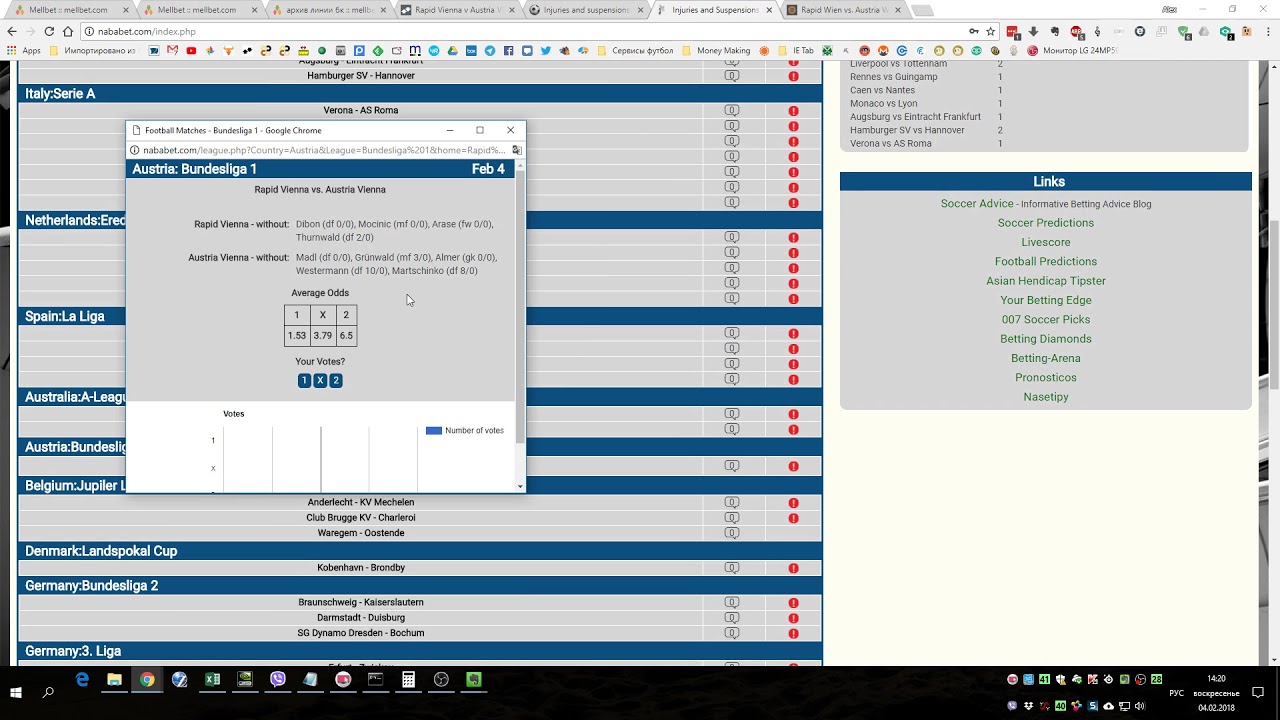Screen dimensions: 1280x720
Task: Follow the Your Betting Edge link
Action: 1045,300
